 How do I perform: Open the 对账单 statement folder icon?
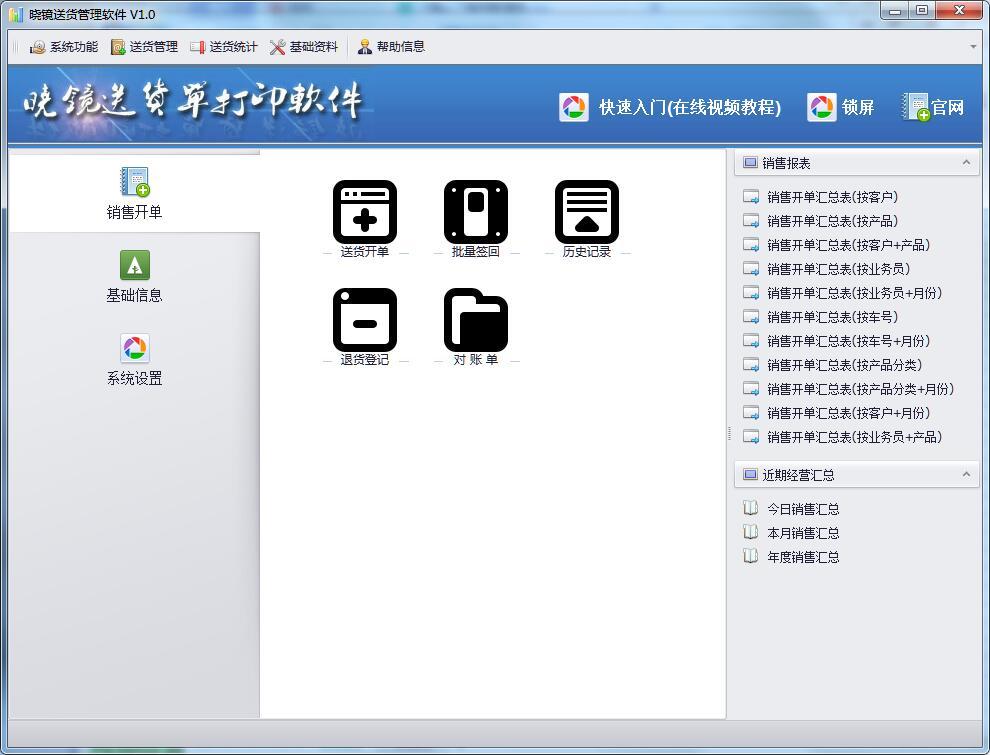tap(476, 320)
